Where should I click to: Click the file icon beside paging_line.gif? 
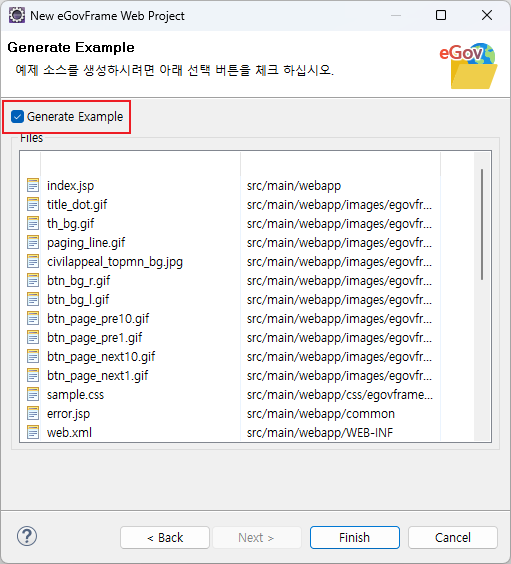click(33, 242)
